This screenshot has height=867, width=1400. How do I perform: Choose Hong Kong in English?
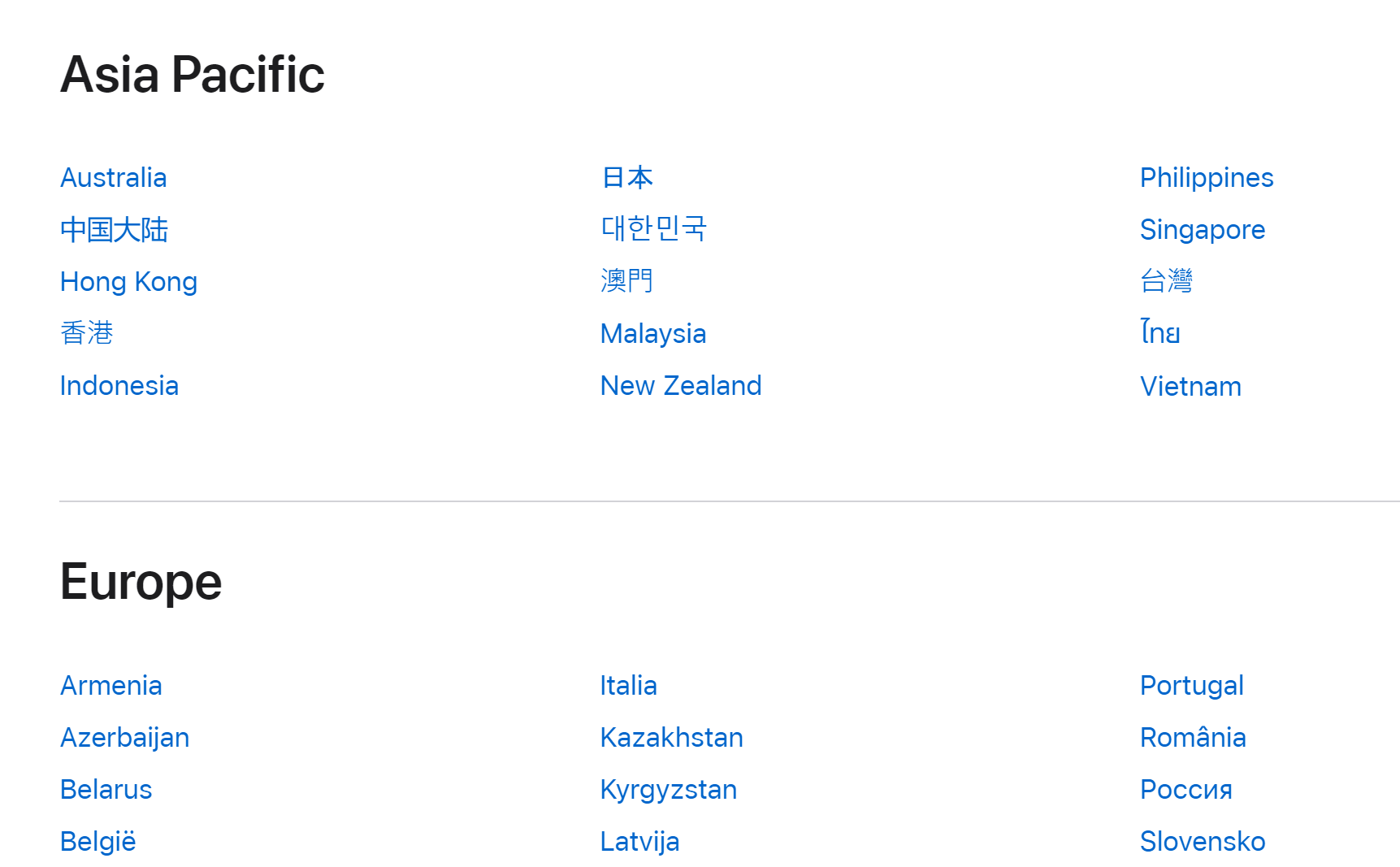(129, 282)
